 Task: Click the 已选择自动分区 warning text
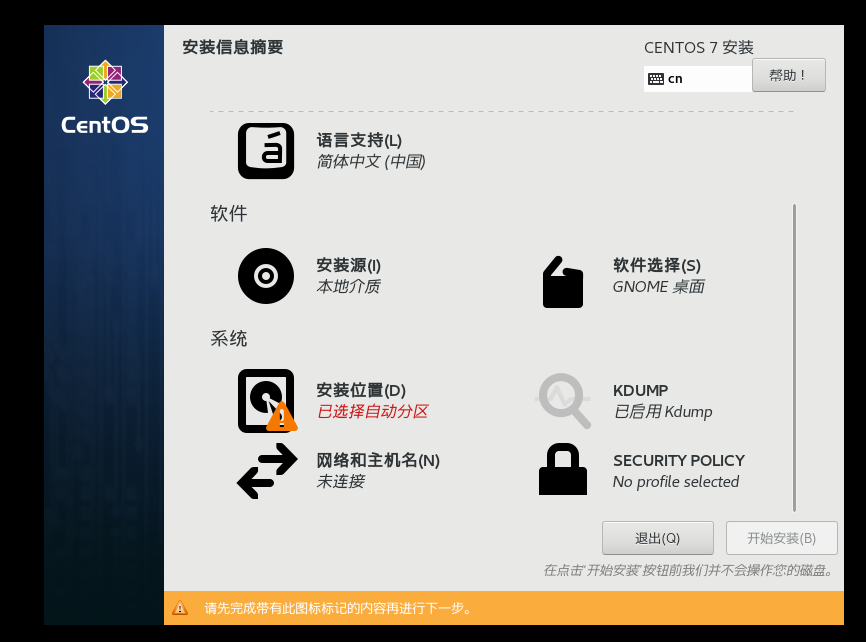(371, 411)
